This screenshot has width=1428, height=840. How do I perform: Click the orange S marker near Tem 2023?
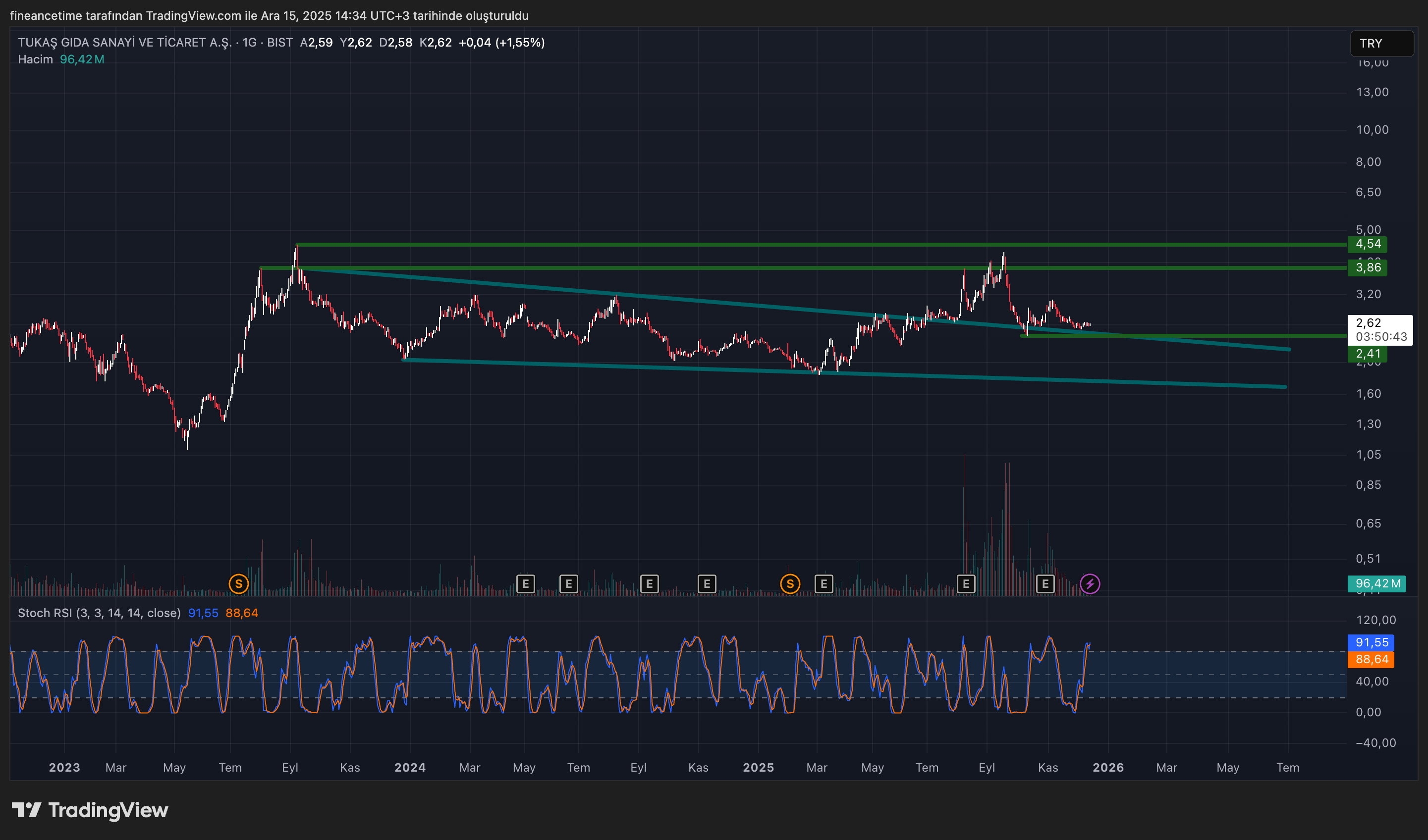[238, 583]
